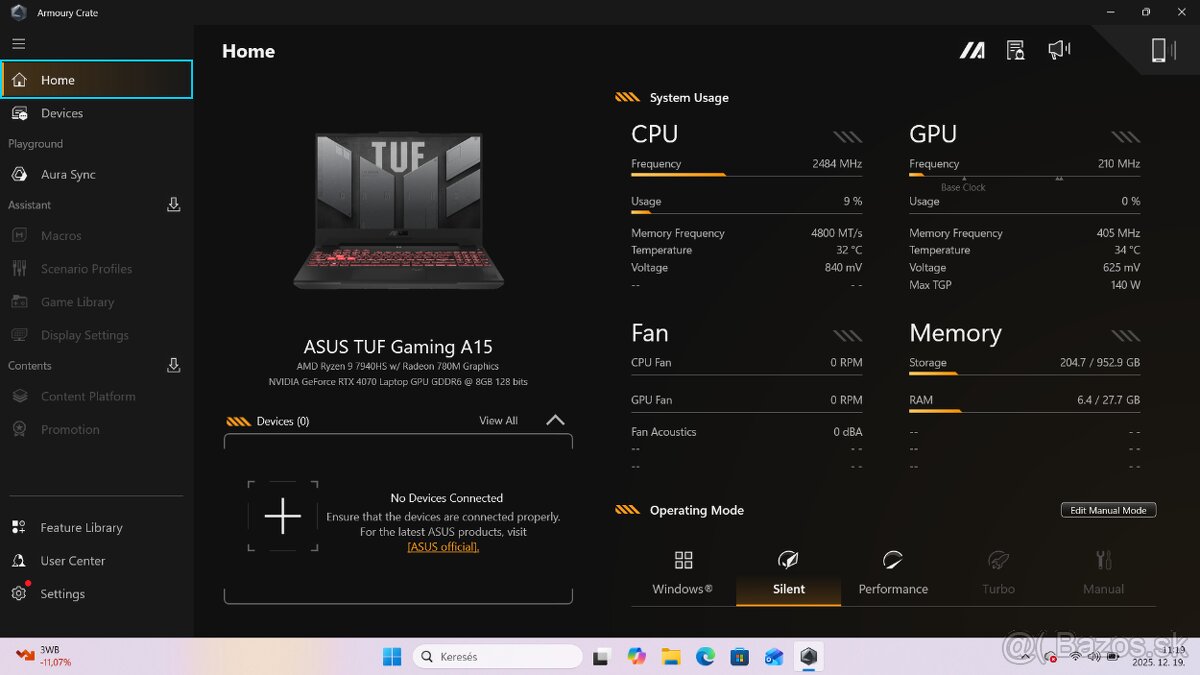This screenshot has width=1200, height=675.
Task: Open the news list icon in header
Action: tap(1016, 51)
